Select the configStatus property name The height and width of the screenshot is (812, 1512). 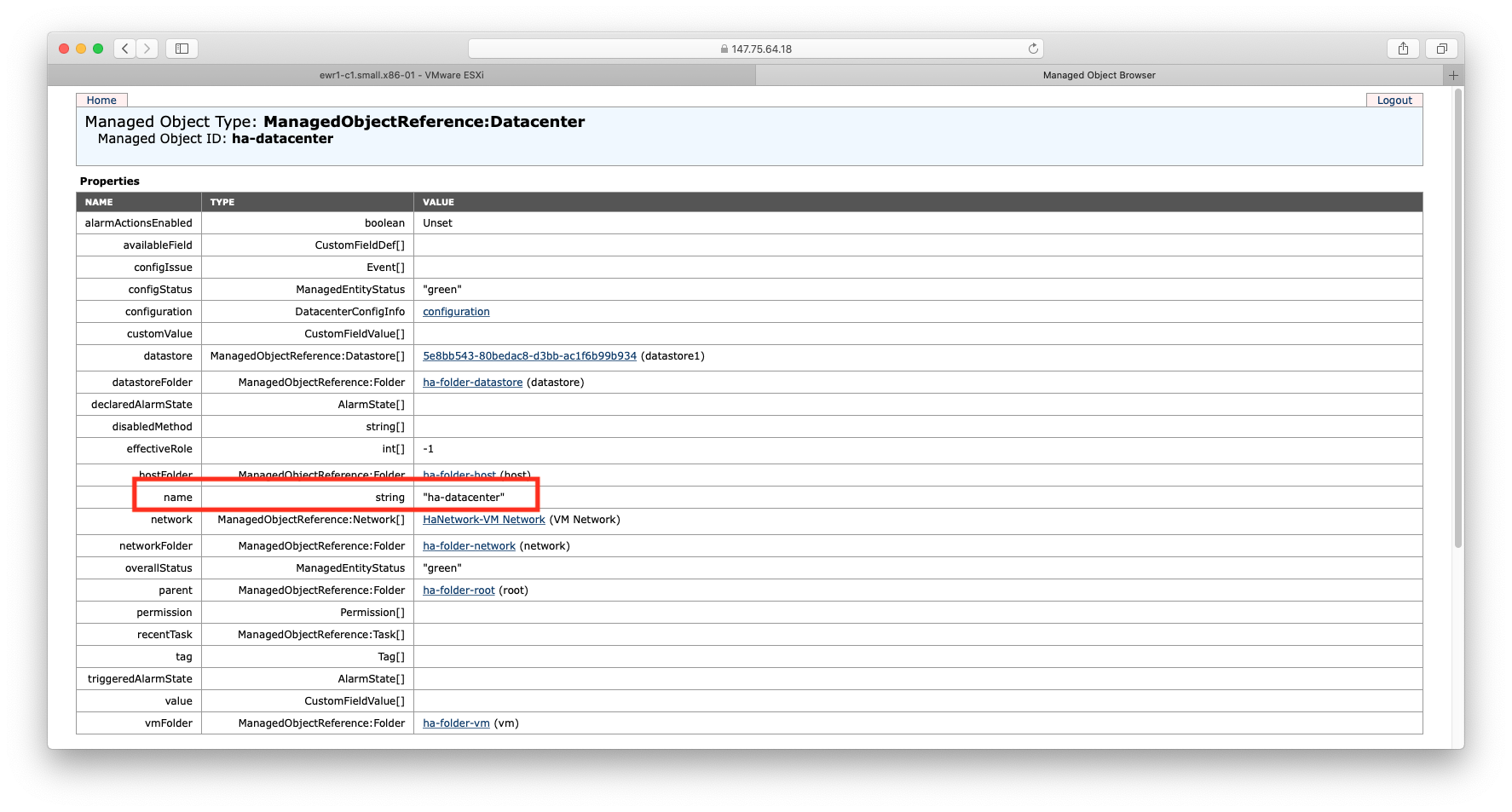coord(160,290)
